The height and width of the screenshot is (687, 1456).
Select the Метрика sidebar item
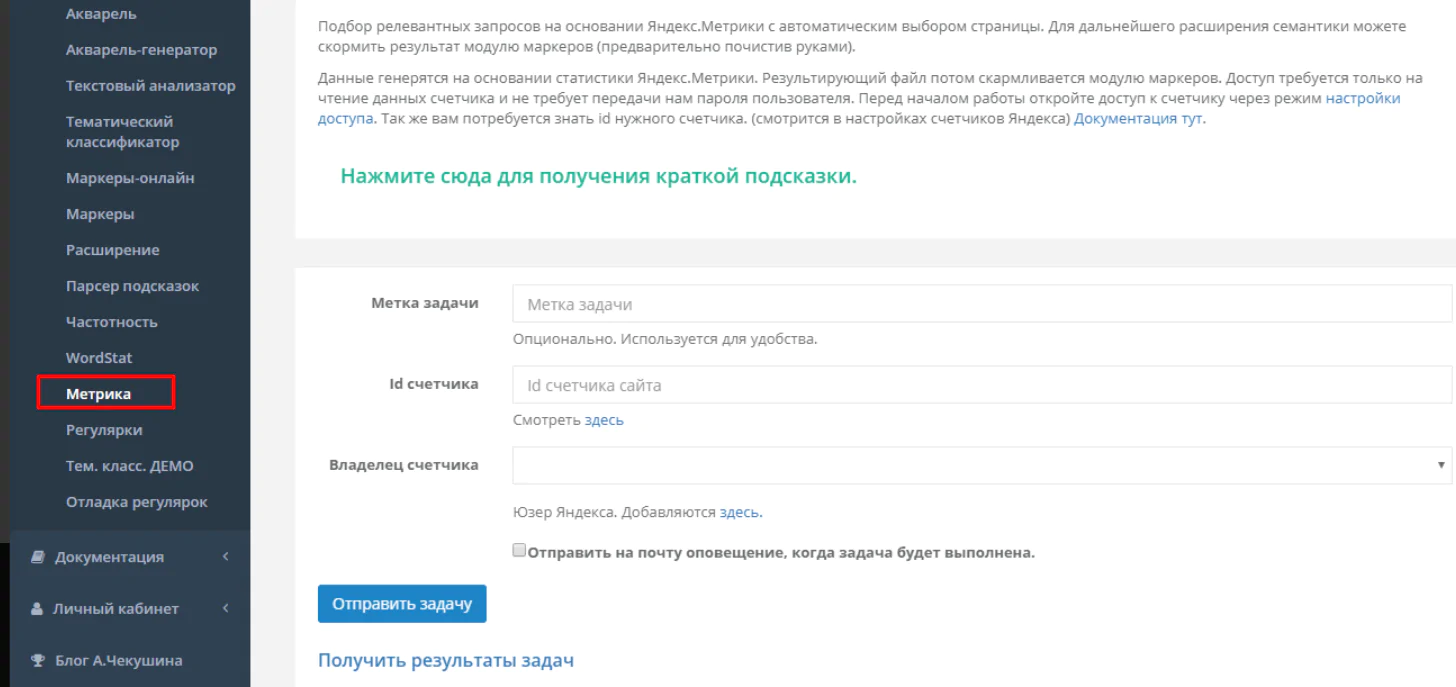pos(98,394)
